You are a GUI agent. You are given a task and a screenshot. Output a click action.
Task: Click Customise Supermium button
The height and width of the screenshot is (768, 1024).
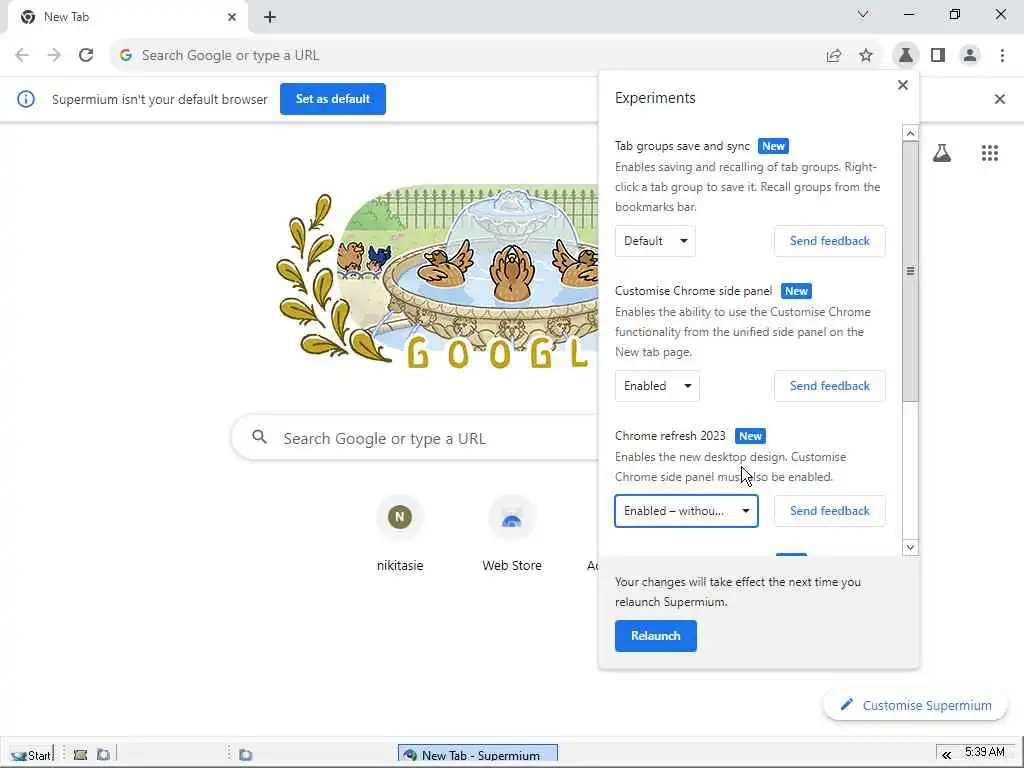coord(916,705)
